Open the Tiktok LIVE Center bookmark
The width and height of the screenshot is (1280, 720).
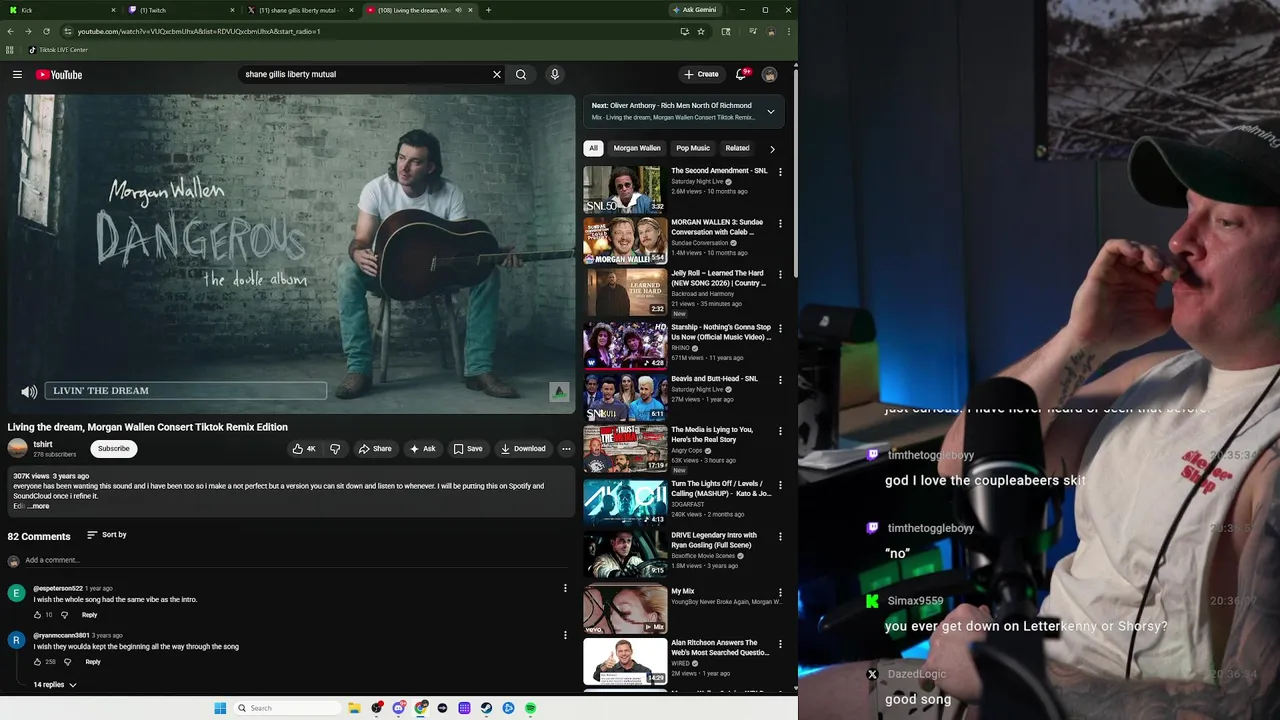[x=58, y=49]
